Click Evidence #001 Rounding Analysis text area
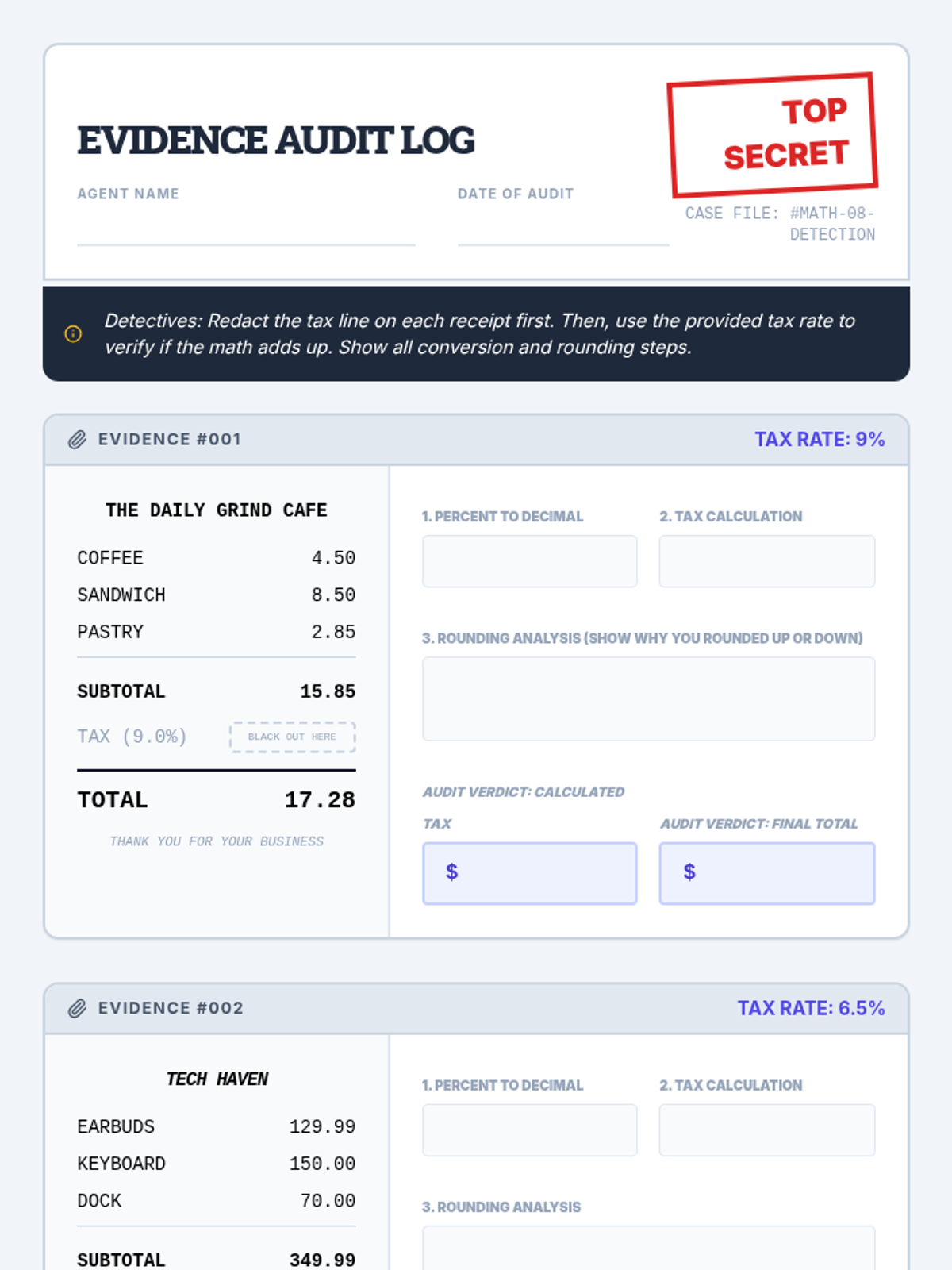Viewport: 952px width, 1270px height. tap(648, 698)
